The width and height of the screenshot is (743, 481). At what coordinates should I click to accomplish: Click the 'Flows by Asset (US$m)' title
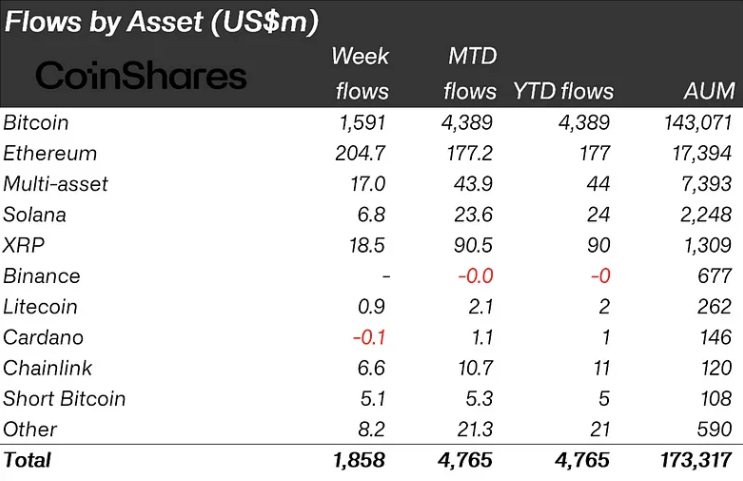point(161,24)
